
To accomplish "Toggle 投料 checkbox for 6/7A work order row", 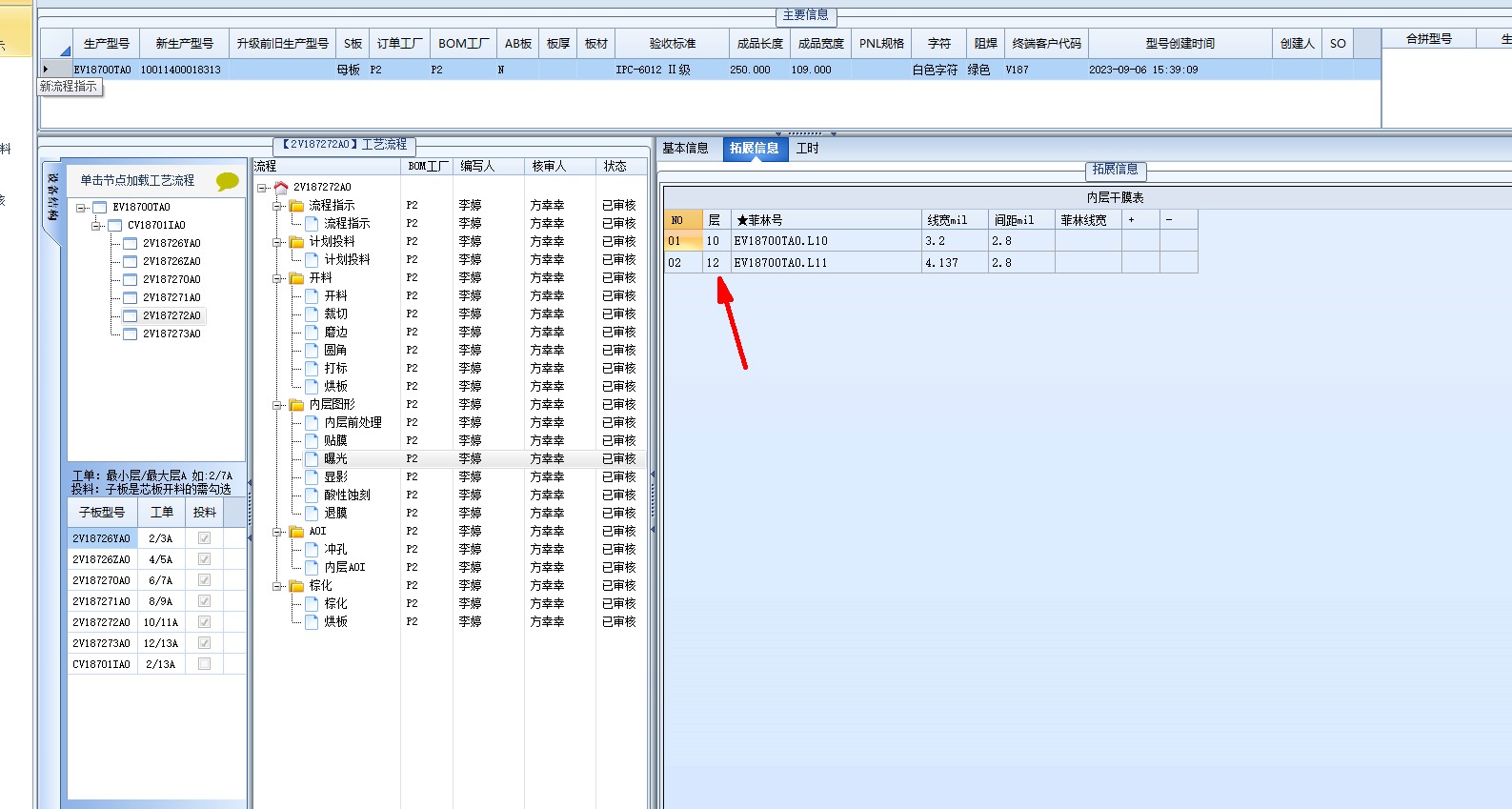I will (x=204, y=580).
